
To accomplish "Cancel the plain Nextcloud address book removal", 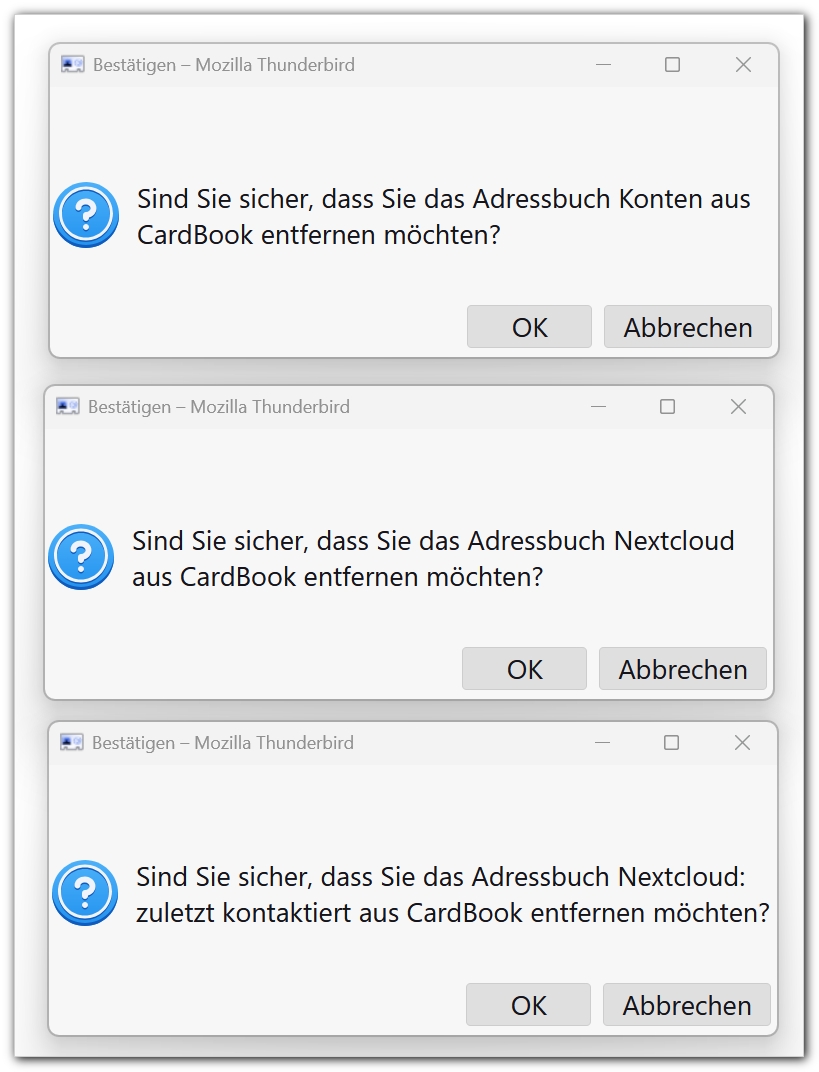I will pos(683,669).
